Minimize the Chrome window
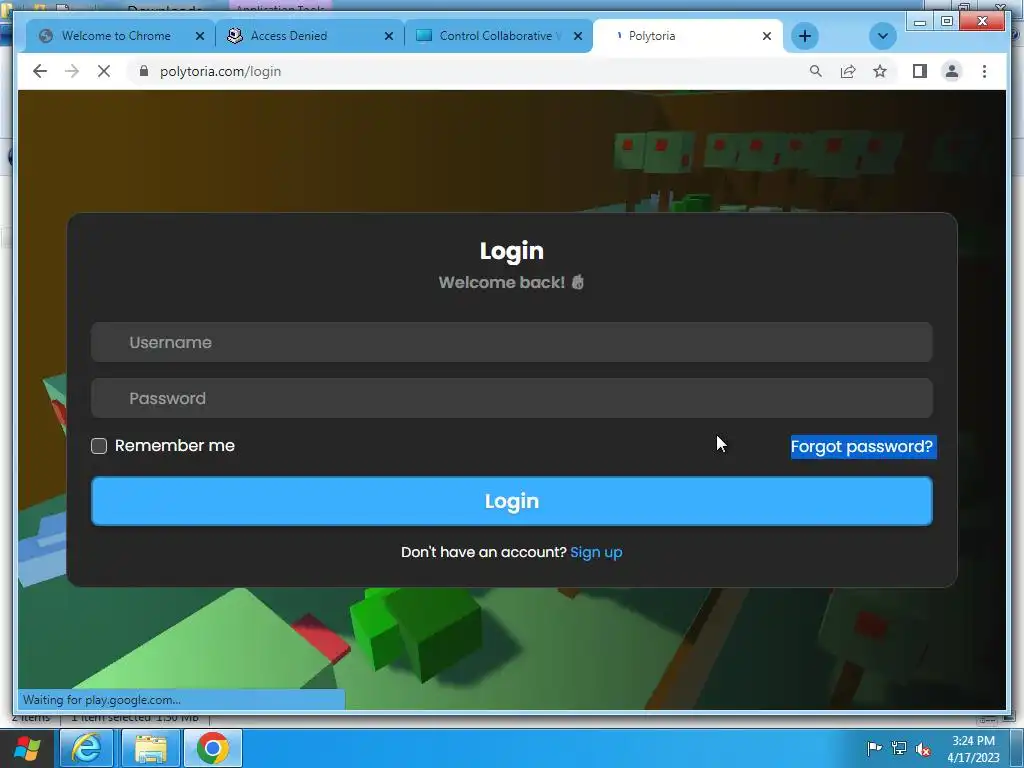Screen dimensions: 1024x768 920,22
